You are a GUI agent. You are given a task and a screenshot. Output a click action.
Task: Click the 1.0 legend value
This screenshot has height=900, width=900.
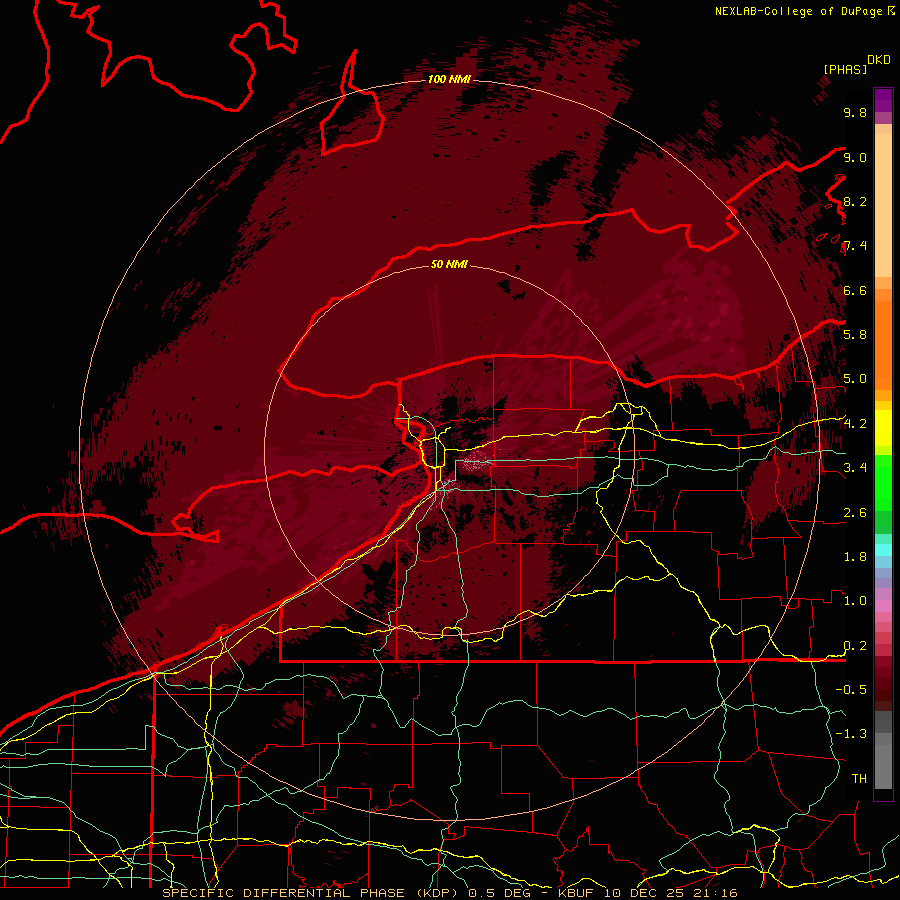pos(855,601)
